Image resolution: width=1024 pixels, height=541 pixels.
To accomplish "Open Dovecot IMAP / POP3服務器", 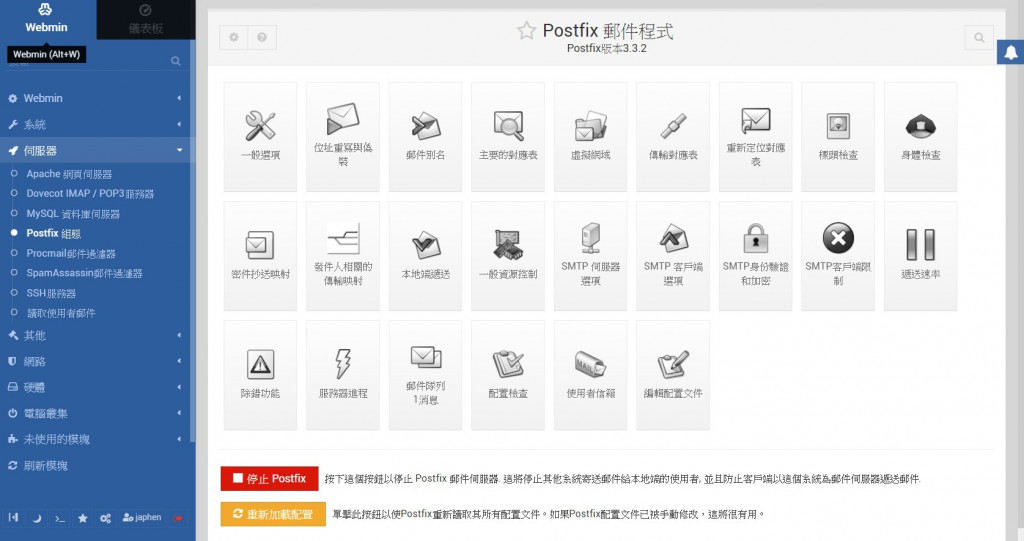I will (x=90, y=193).
